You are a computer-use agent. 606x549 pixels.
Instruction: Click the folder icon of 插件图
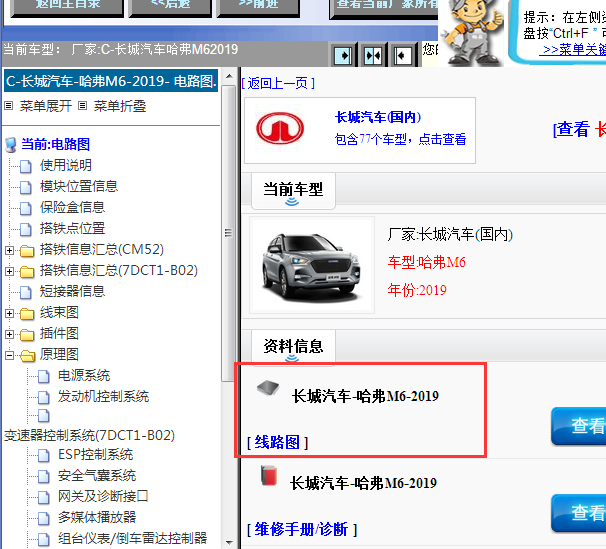click(x=27, y=335)
